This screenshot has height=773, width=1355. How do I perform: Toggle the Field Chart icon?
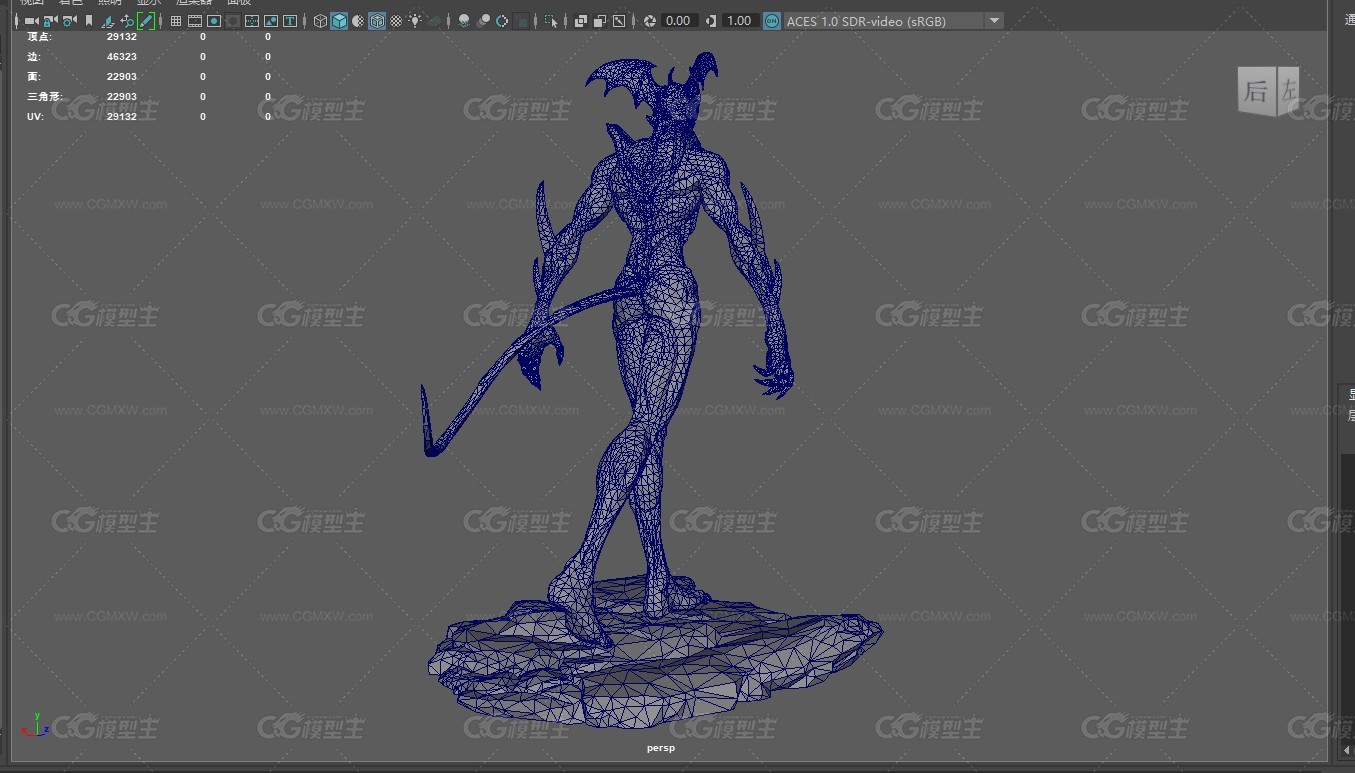tap(251, 21)
